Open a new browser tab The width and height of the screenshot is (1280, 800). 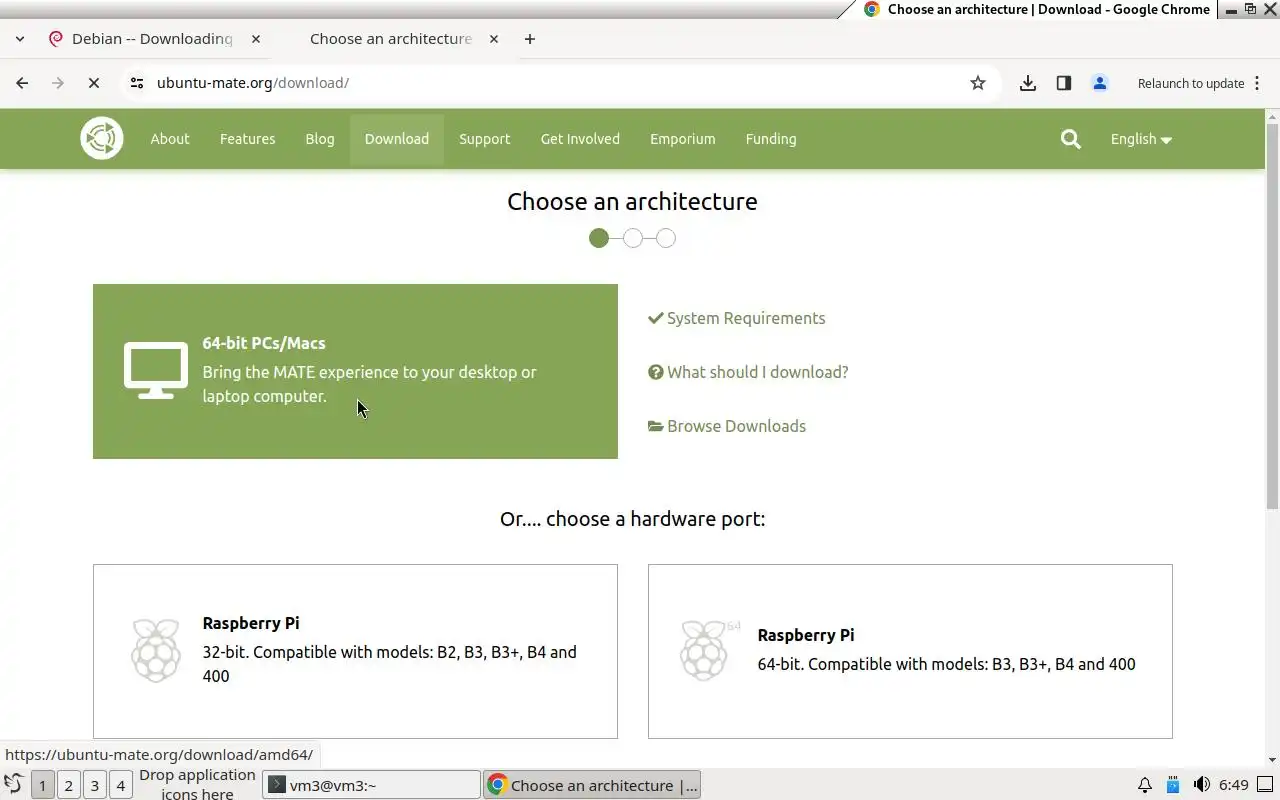530,39
